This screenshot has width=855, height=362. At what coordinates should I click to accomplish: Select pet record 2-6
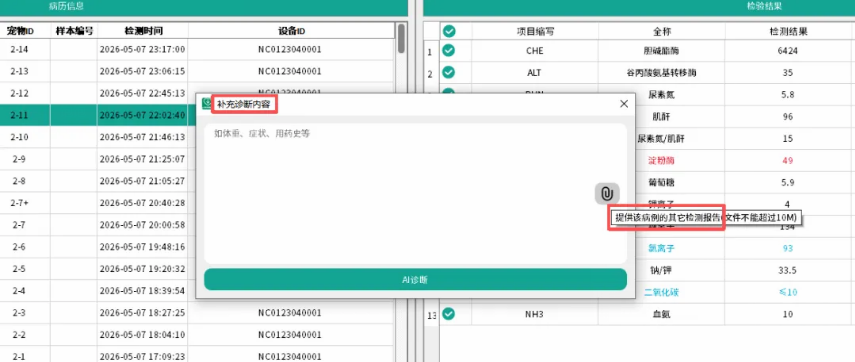(20, 247)
